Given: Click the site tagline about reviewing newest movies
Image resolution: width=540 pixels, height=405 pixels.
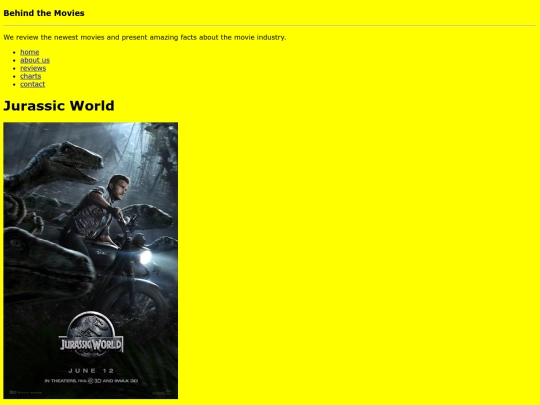Looking at the screenshot, I should tap(145, 37).
